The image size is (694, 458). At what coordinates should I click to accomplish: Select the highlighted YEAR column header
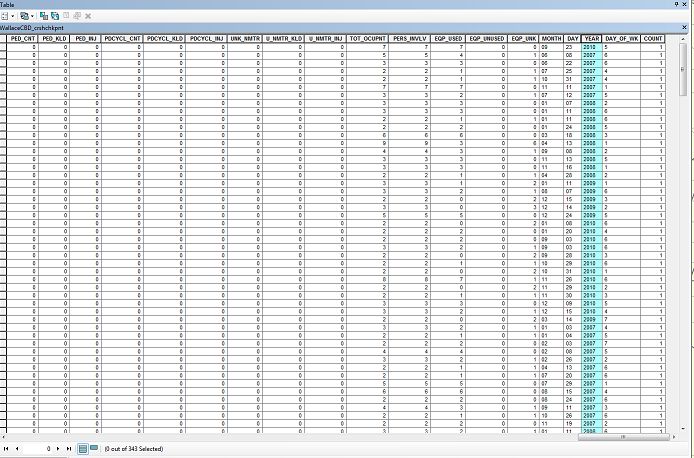click(592, 39)
